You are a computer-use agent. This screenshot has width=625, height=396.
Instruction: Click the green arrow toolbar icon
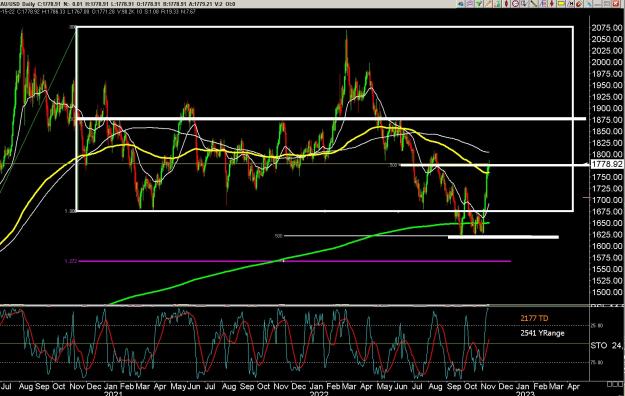pos(479,4)
